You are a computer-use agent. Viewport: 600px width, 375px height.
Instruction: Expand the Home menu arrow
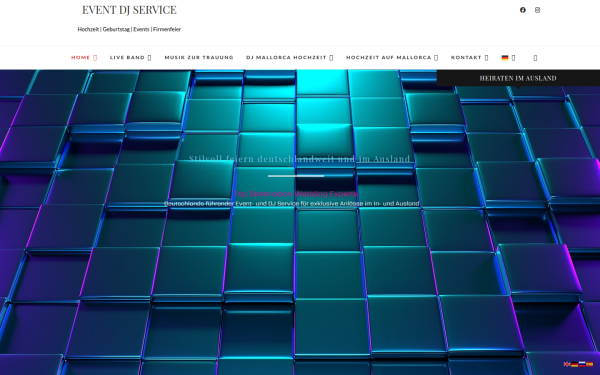95,58
